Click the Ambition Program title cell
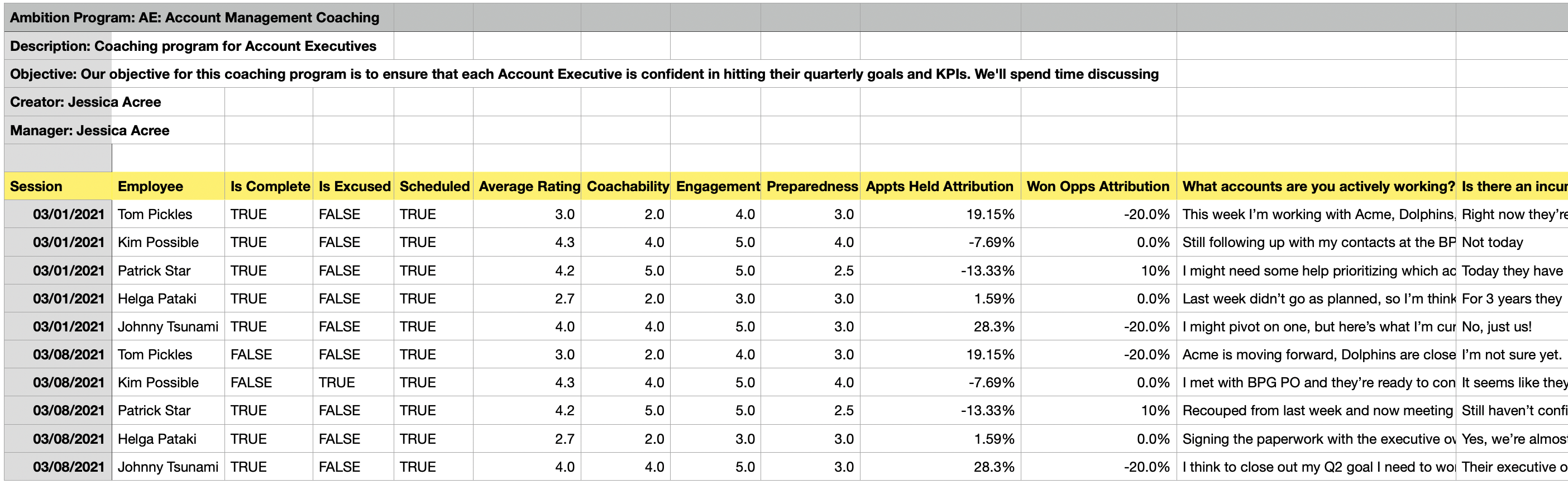This screenshot has width=1568, height=484. click(x=195, y=18)
